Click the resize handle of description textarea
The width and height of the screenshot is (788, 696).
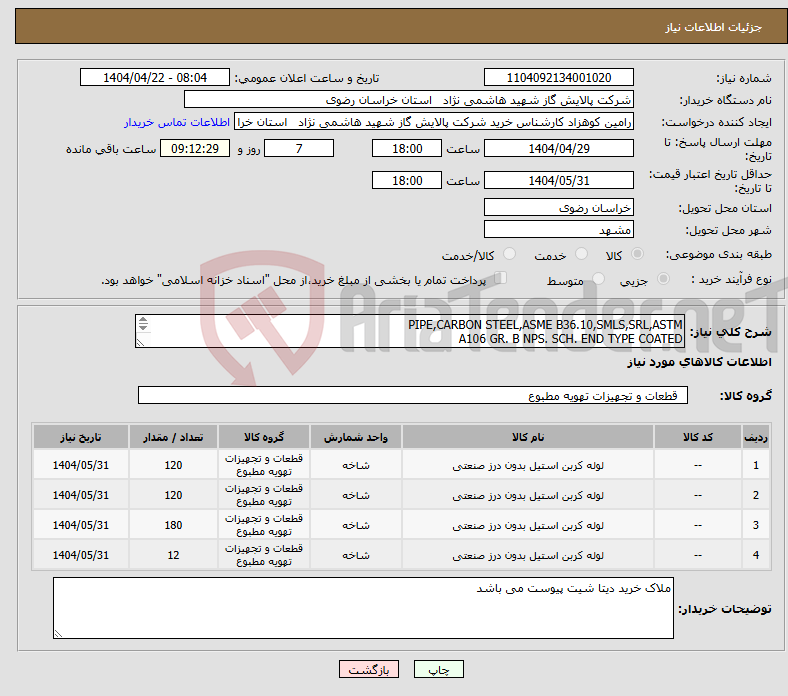point(141,343)
